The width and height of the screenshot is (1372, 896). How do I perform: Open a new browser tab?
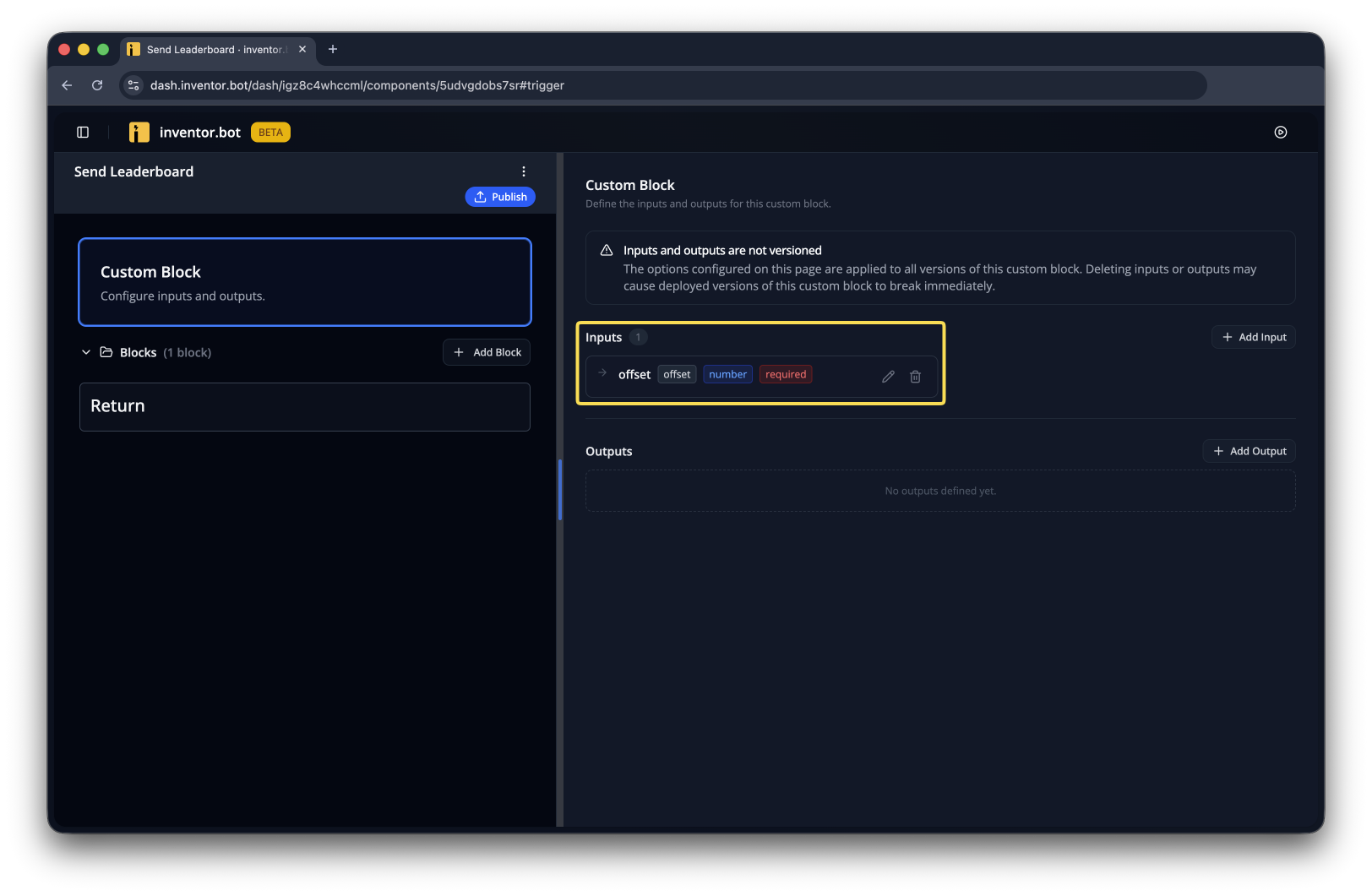coord(333,49)
